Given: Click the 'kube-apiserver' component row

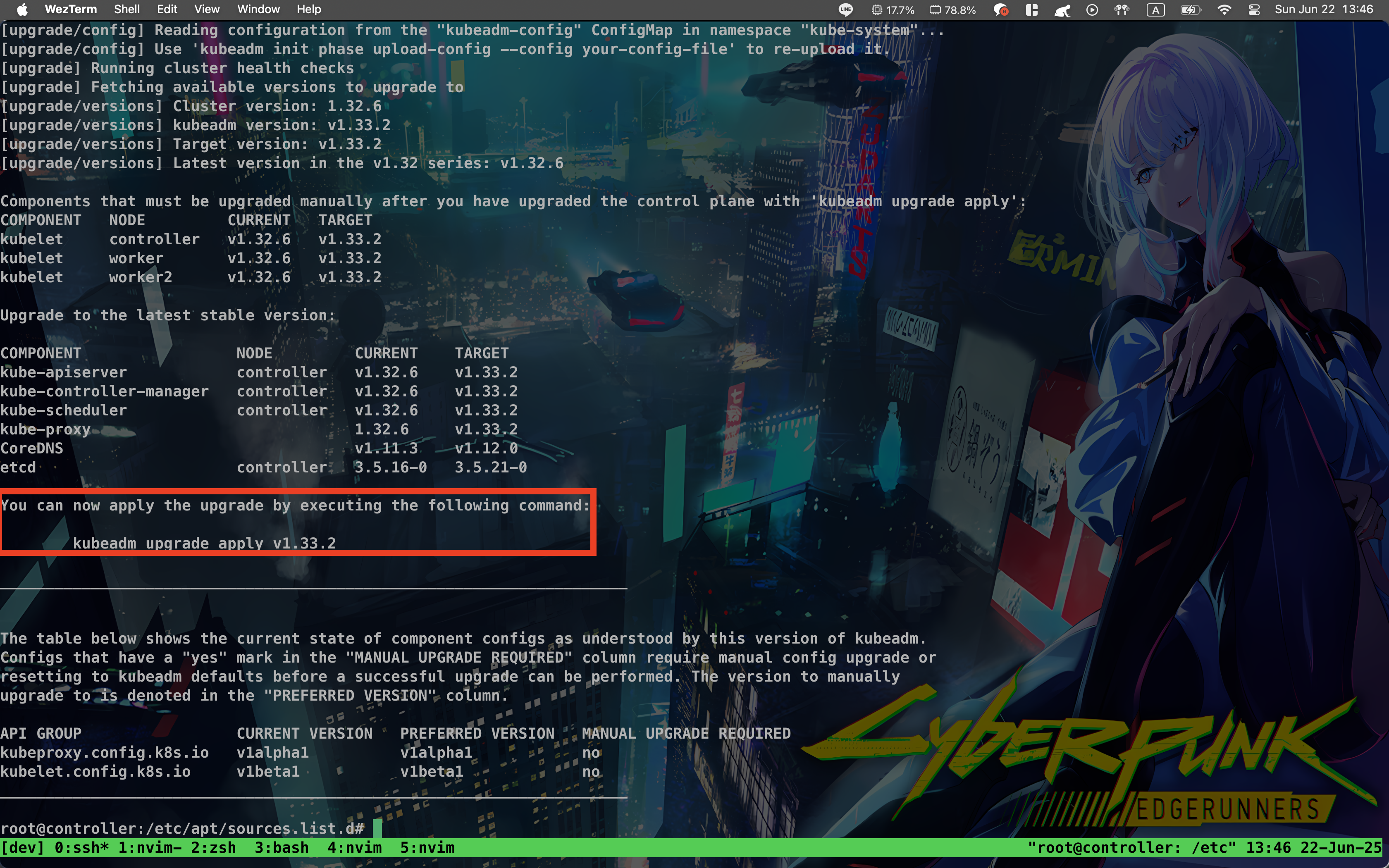Looking at the screenshot, I should pos(259,372).
